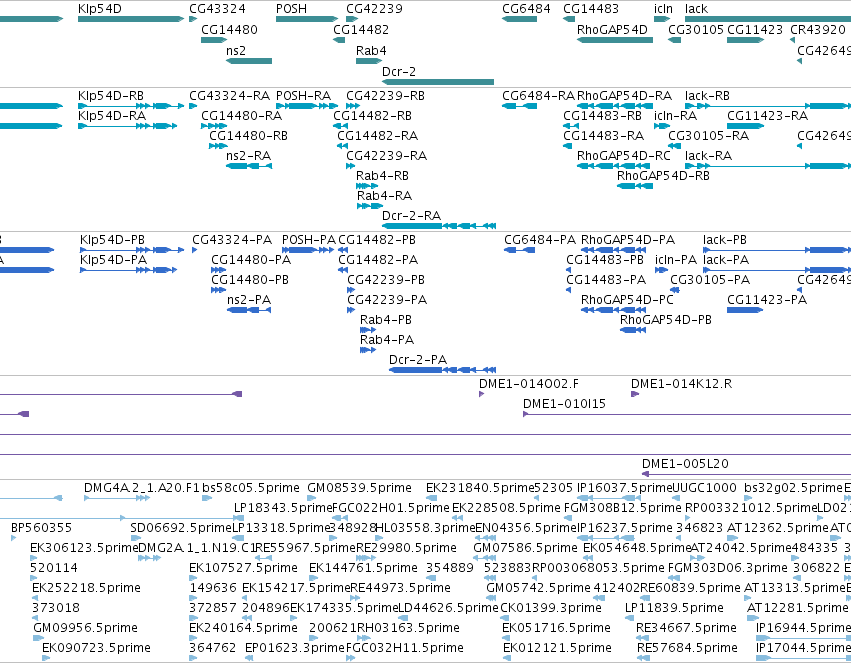Click the CG6484 gene label

(x=526, y=9)
